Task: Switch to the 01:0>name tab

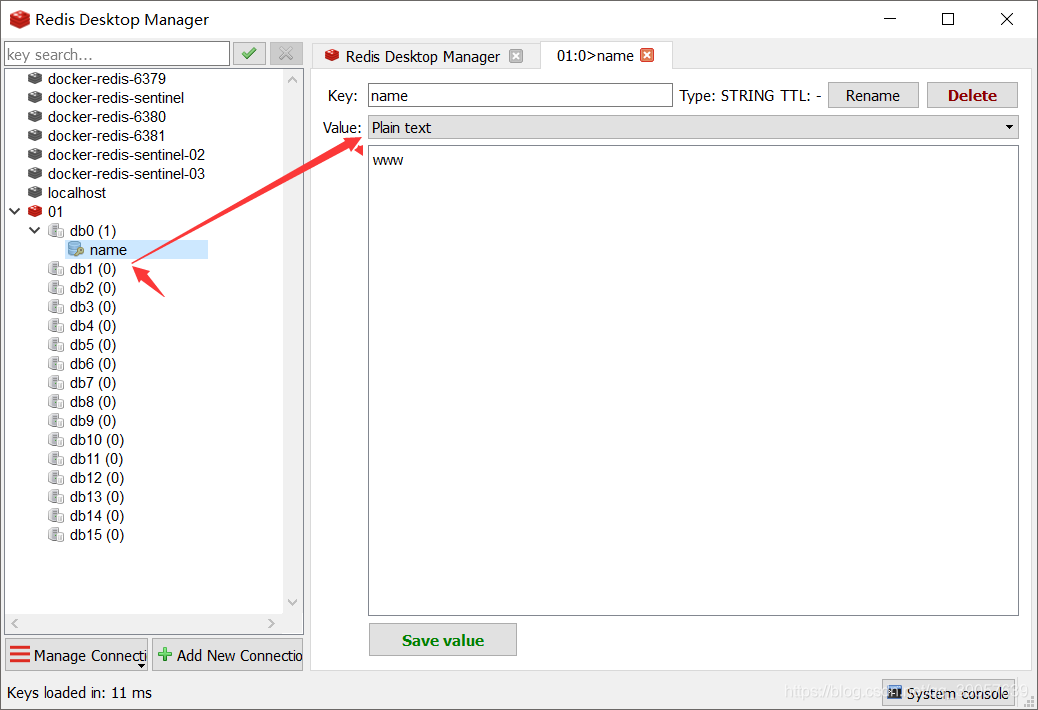Action: click(x=606, y=56)
